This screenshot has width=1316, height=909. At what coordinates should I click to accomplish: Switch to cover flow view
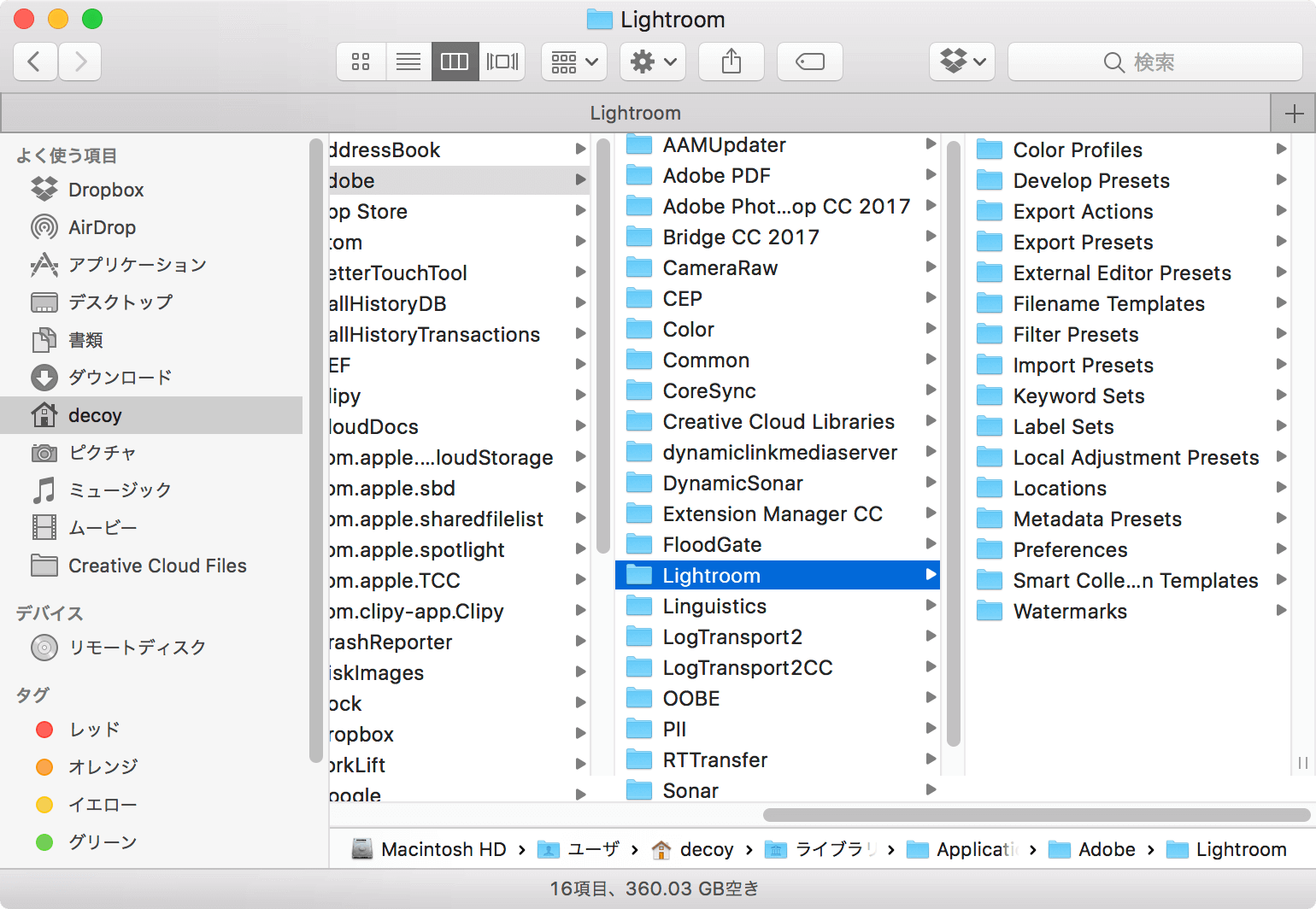[502, 62]
